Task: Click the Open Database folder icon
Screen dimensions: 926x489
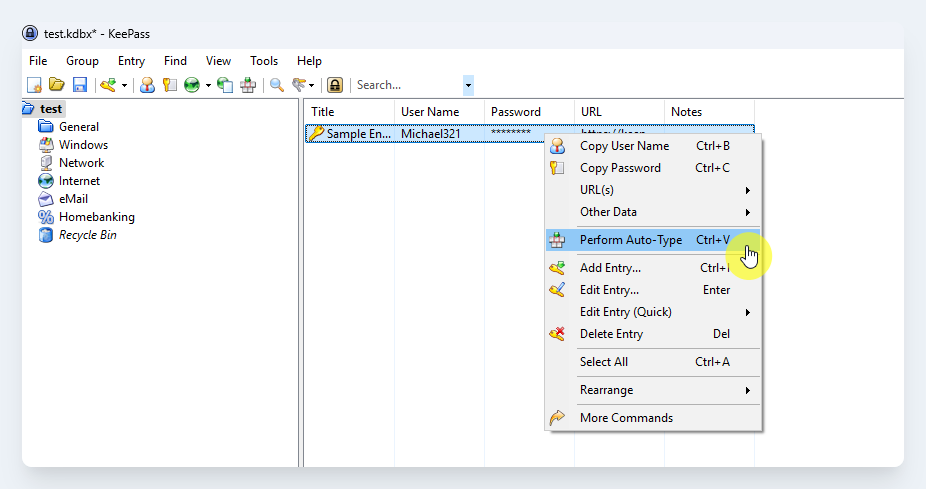Action: click(x=57, y=85)
